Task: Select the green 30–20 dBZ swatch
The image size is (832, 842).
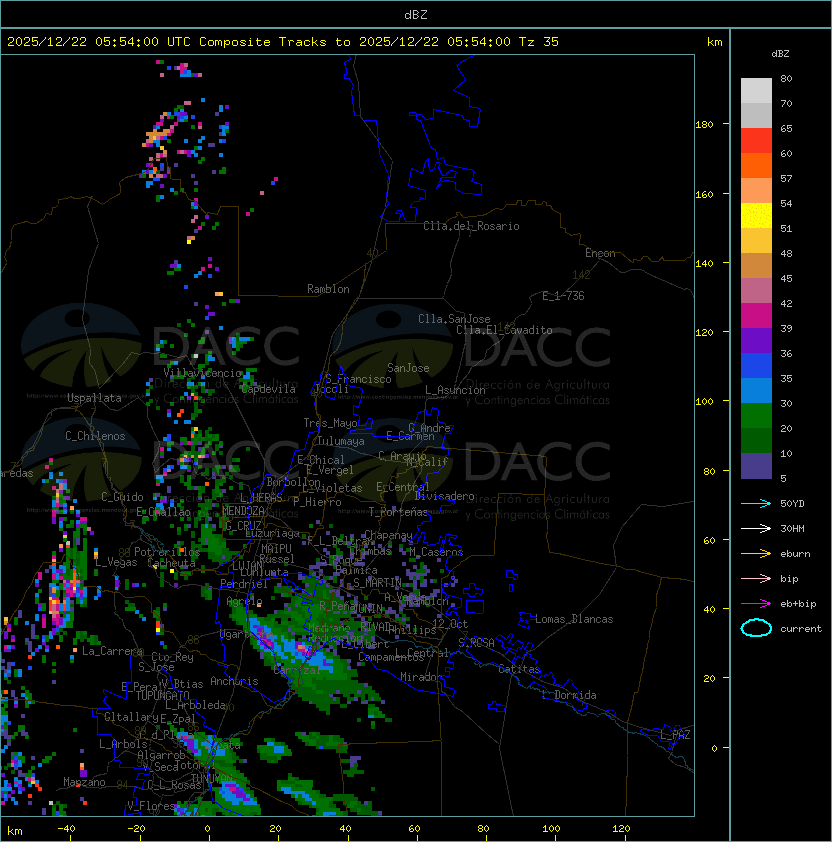Action: coord(756,416)
